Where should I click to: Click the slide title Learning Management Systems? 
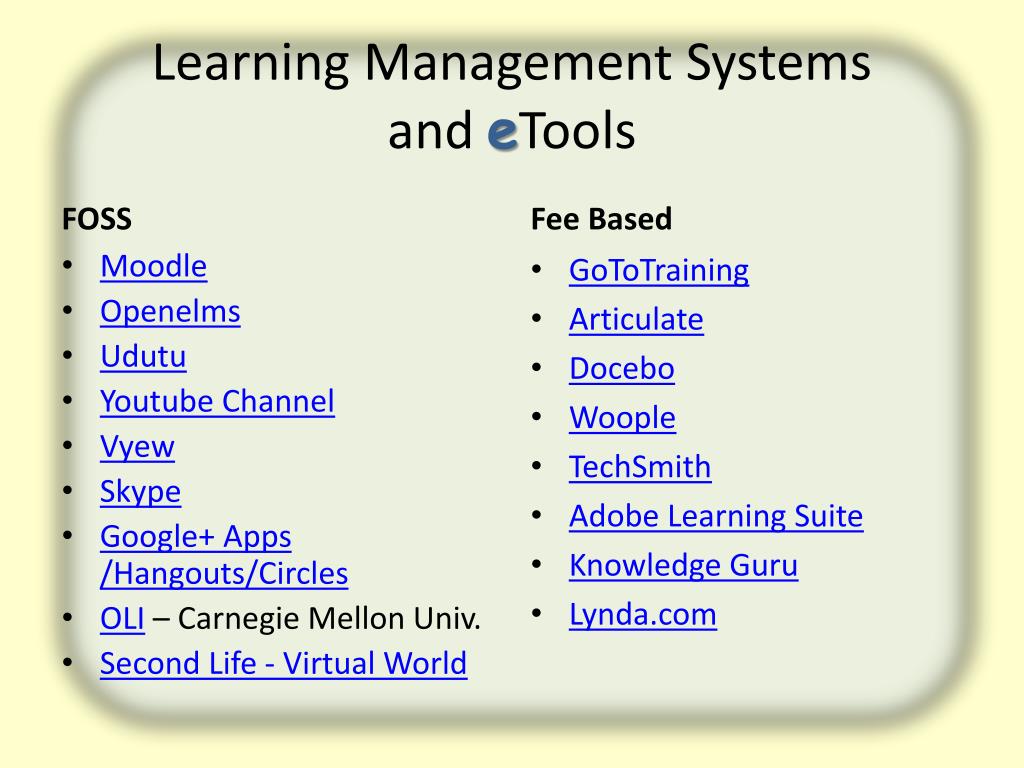[x=511, y=63]
